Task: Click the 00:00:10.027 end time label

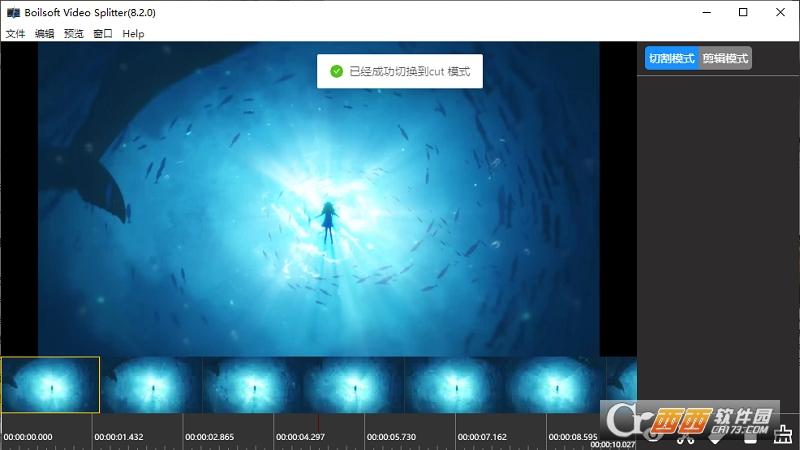Action: [x=613, y=445]
